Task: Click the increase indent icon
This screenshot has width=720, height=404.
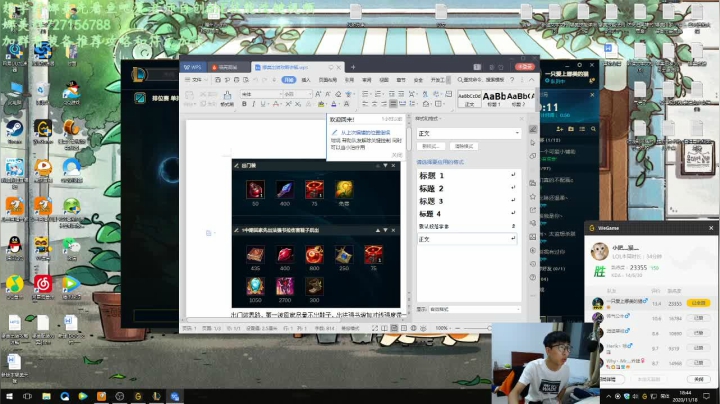Action: pos(401,94)
